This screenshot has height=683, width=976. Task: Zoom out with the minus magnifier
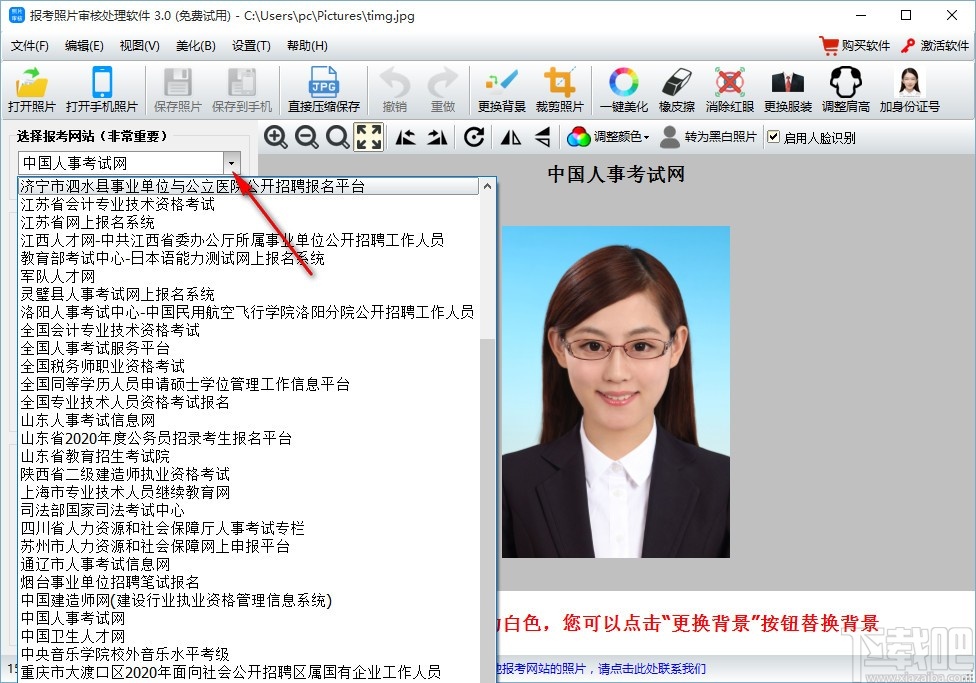(x=306, y=137)
